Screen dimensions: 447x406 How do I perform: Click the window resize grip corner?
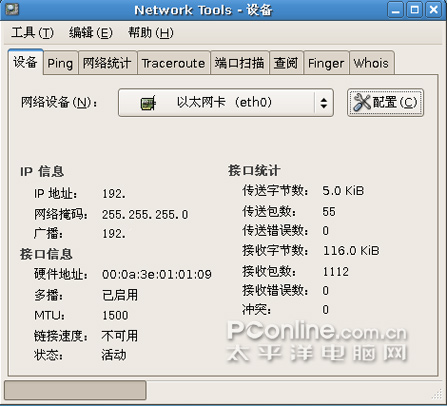point(437,394)
